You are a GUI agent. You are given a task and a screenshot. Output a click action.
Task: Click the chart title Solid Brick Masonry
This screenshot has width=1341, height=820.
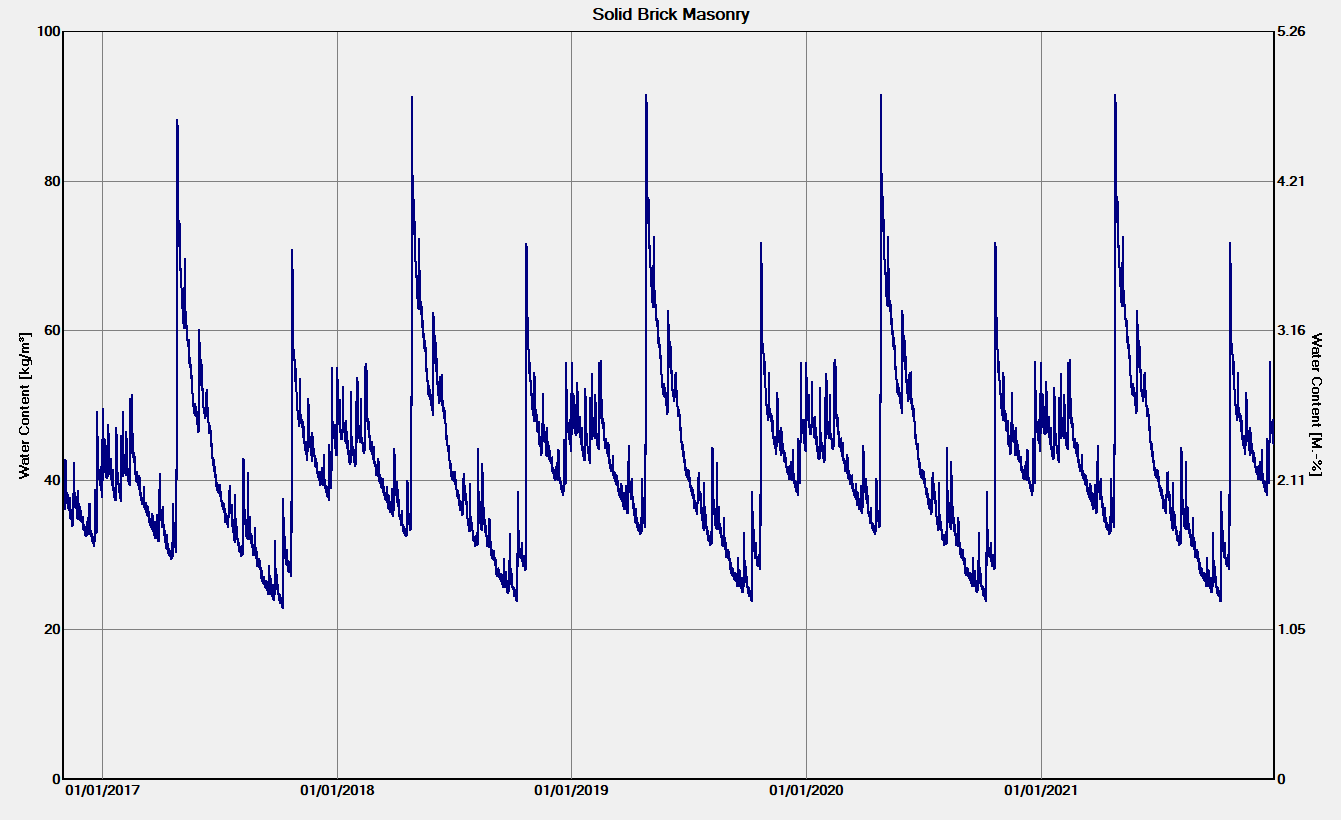point(670,14)
